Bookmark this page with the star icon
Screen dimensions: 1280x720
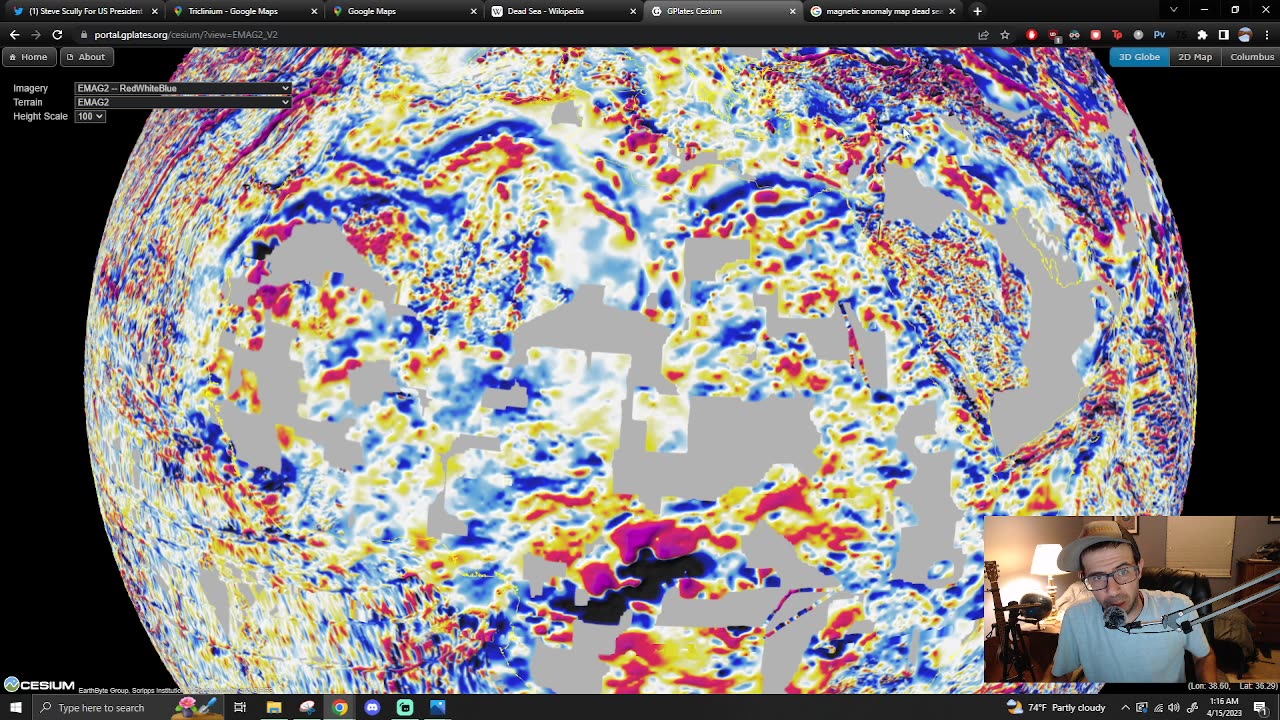(x=1005, y=35)
